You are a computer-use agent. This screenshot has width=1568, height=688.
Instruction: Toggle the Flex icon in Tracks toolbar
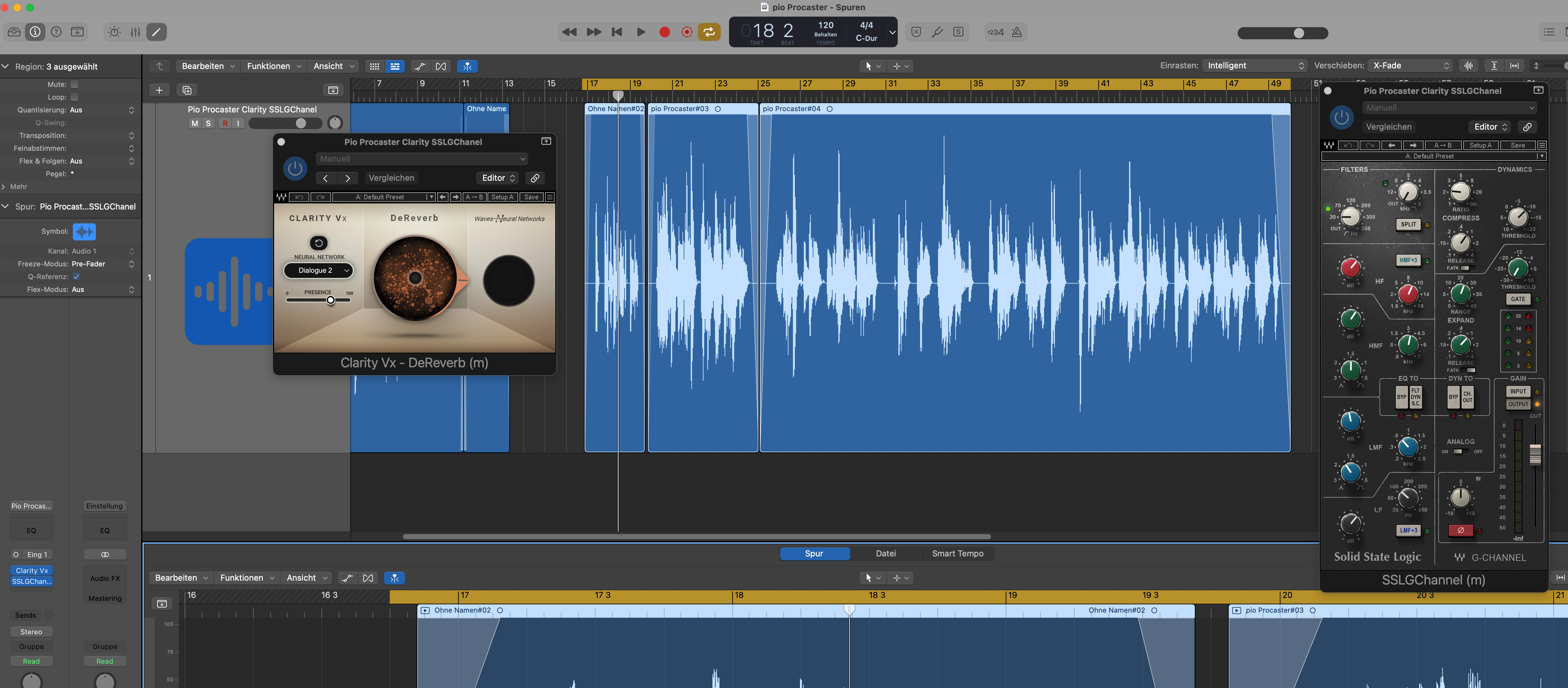441,66
